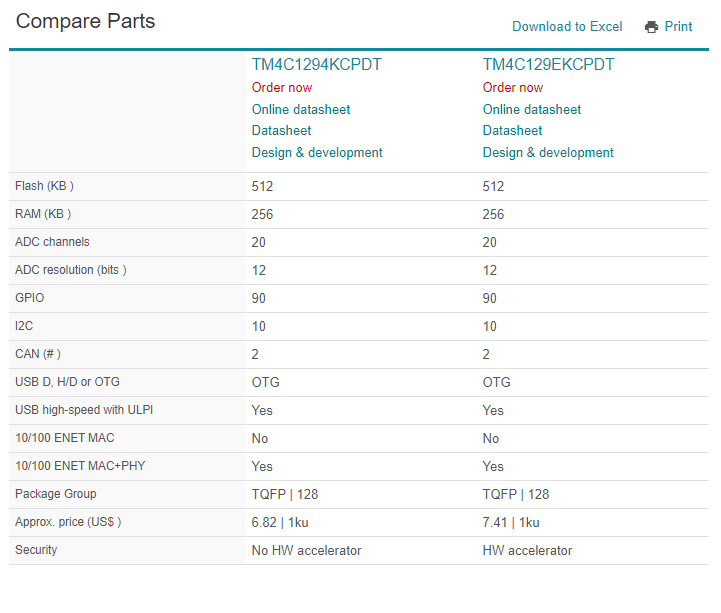The width and height of the screenshot is (721, 613).
Task: Click the 10/100 ENET MAC+PHY row label
Action: (x=80, y=466)
